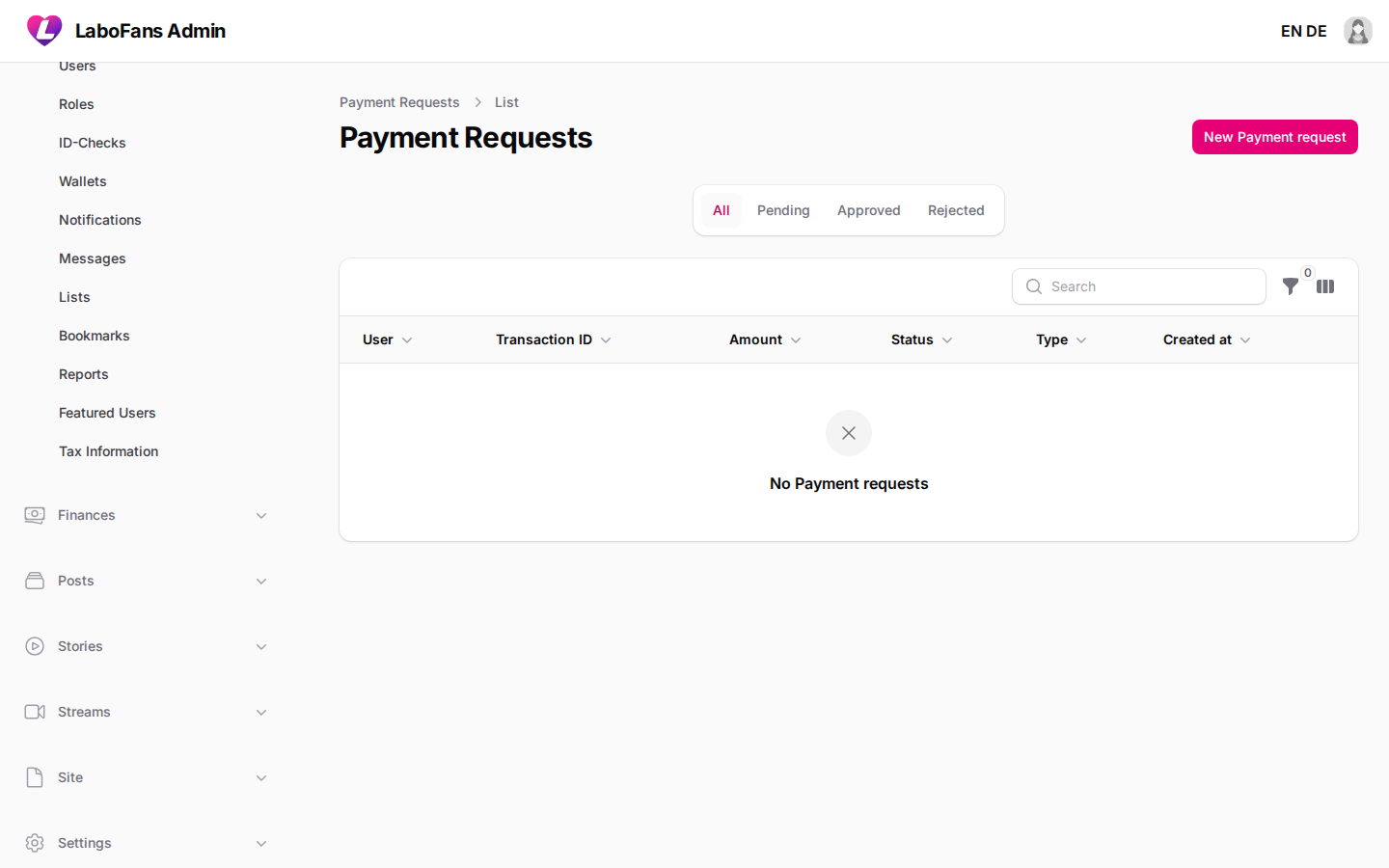
Task: Sort by Transaction ID column chevron
Action: 606,340
